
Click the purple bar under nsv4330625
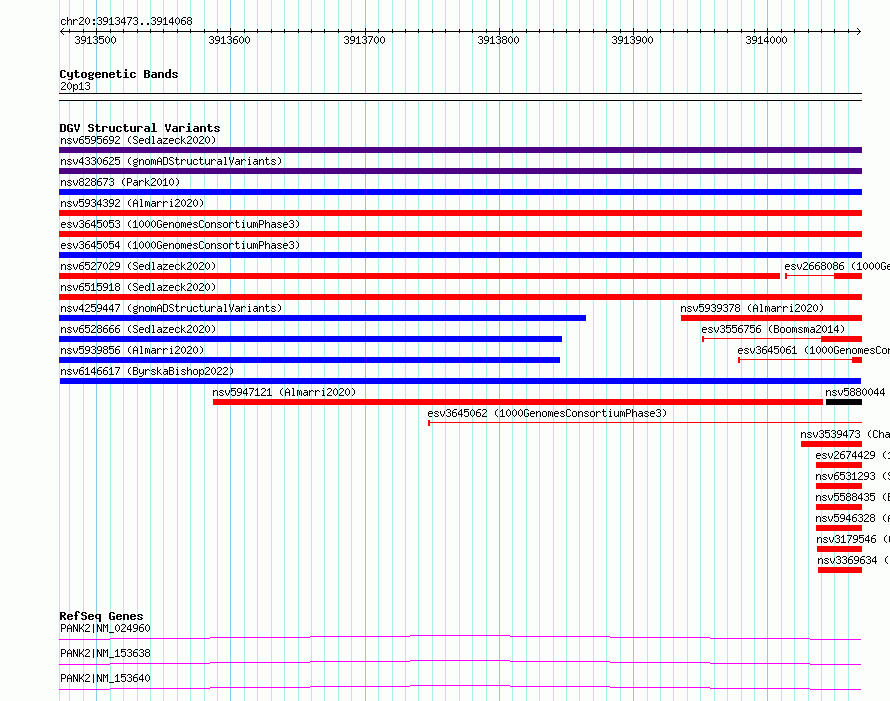[460, 171]
